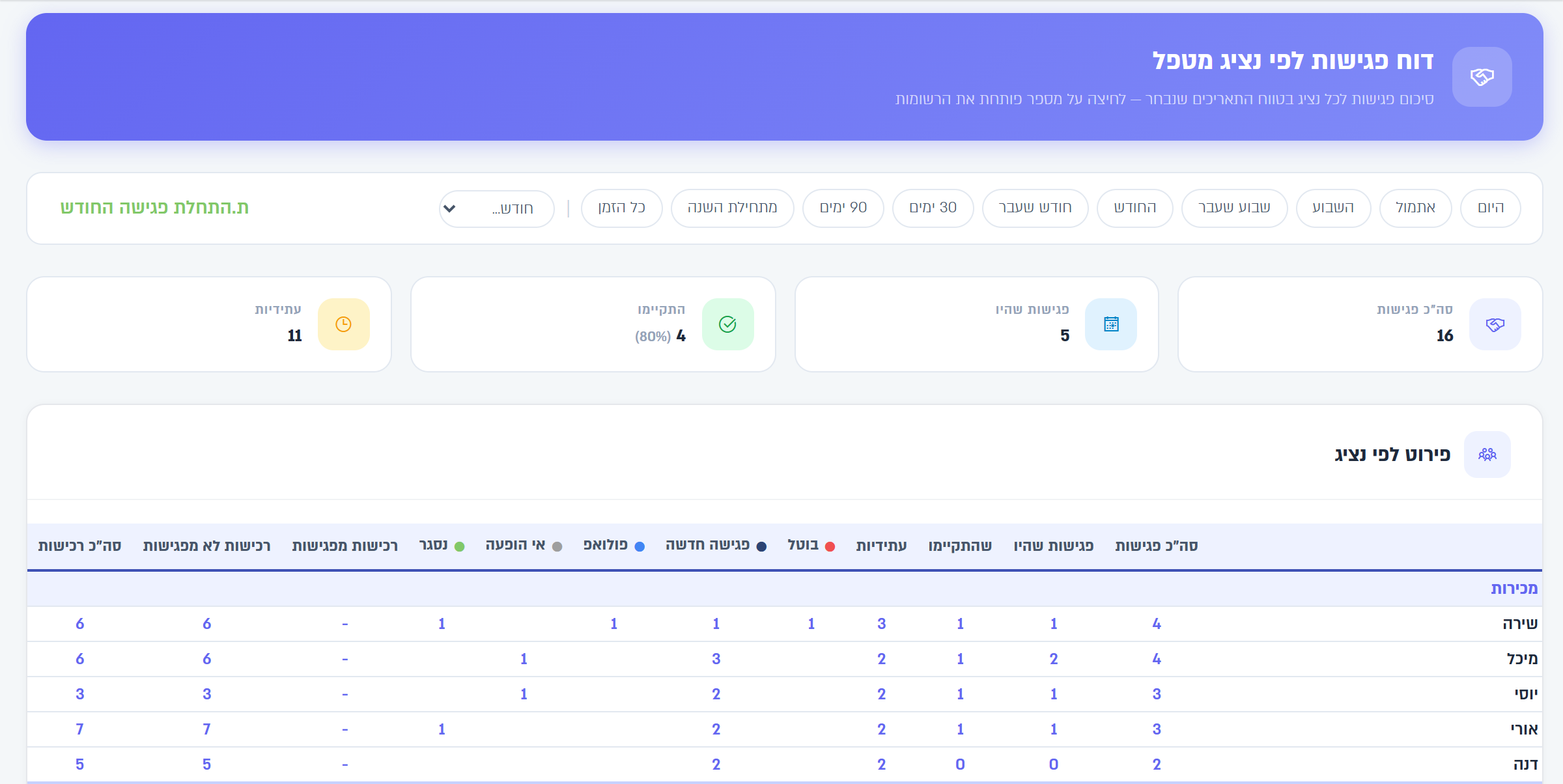This screenshot has height=784, width=1563.
Task: Click the סה"כ פגישות column header in the table
Action: (x=1156, y=546)
